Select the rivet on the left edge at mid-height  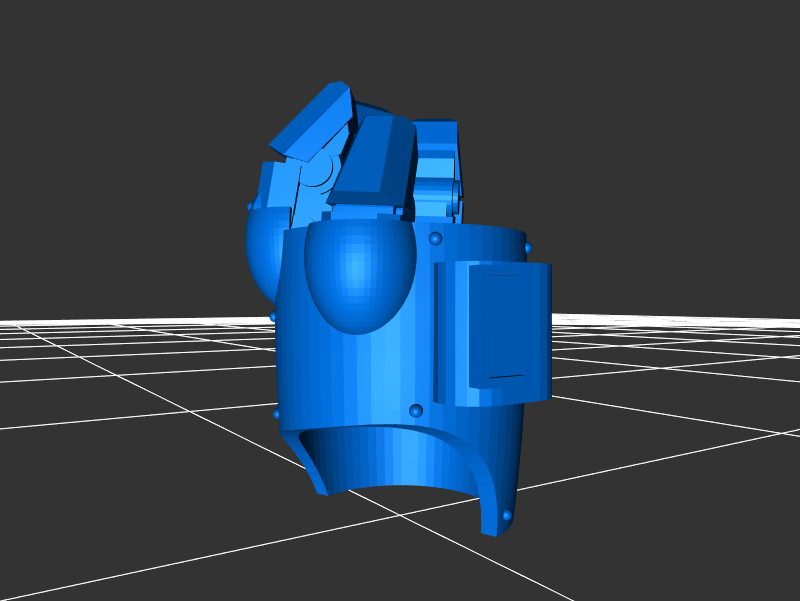click(273, 317)
